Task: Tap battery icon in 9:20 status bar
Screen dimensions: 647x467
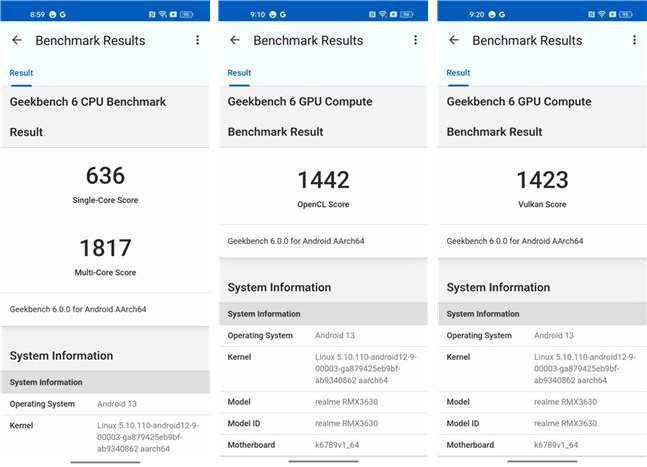Action: click(625, 15)
